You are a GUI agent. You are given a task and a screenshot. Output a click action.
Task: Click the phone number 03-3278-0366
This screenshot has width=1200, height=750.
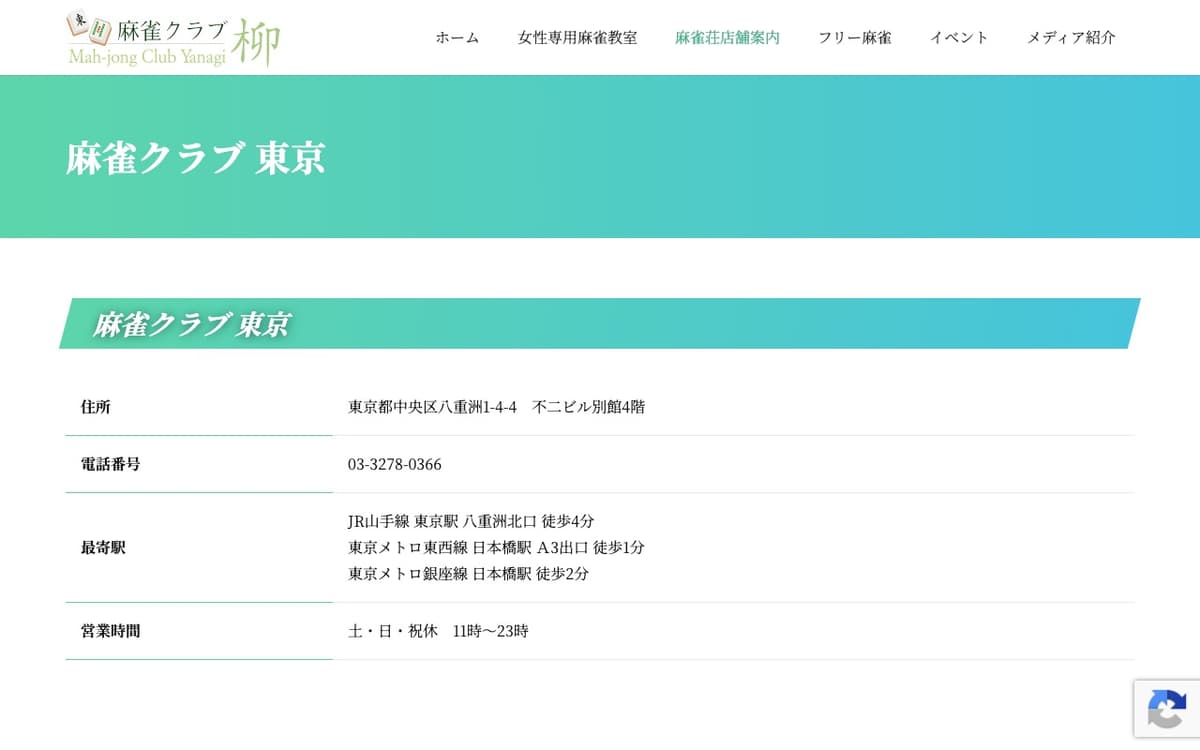[395, 464]
